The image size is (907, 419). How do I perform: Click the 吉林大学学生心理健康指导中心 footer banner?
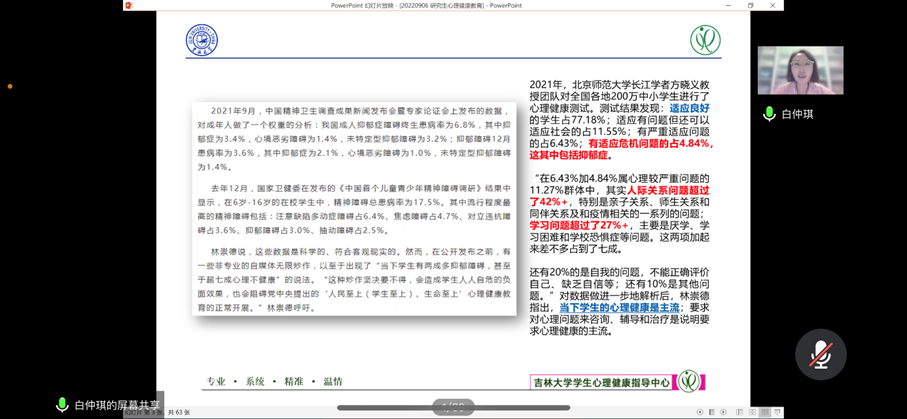point(603,381)
